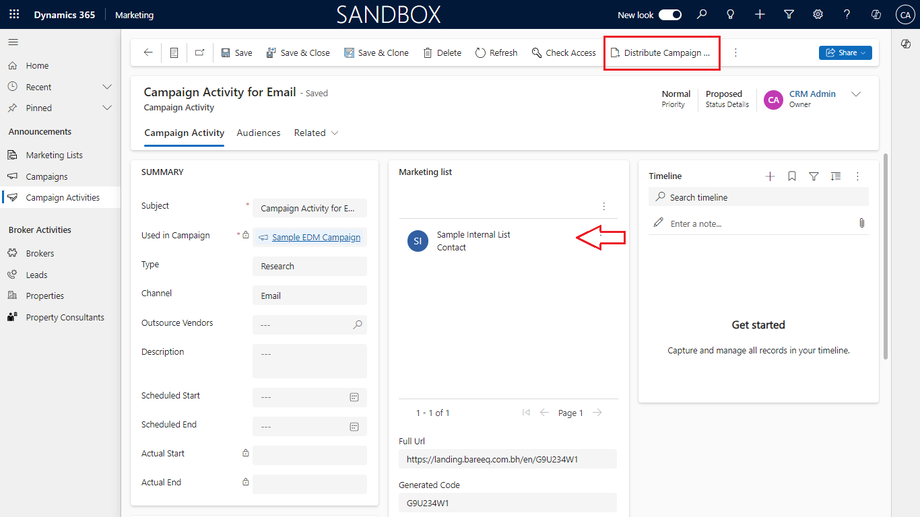This screenshot has width=920, height=517.
Task: Open the timeline filter funnel
Action: [x=814, y=176]
